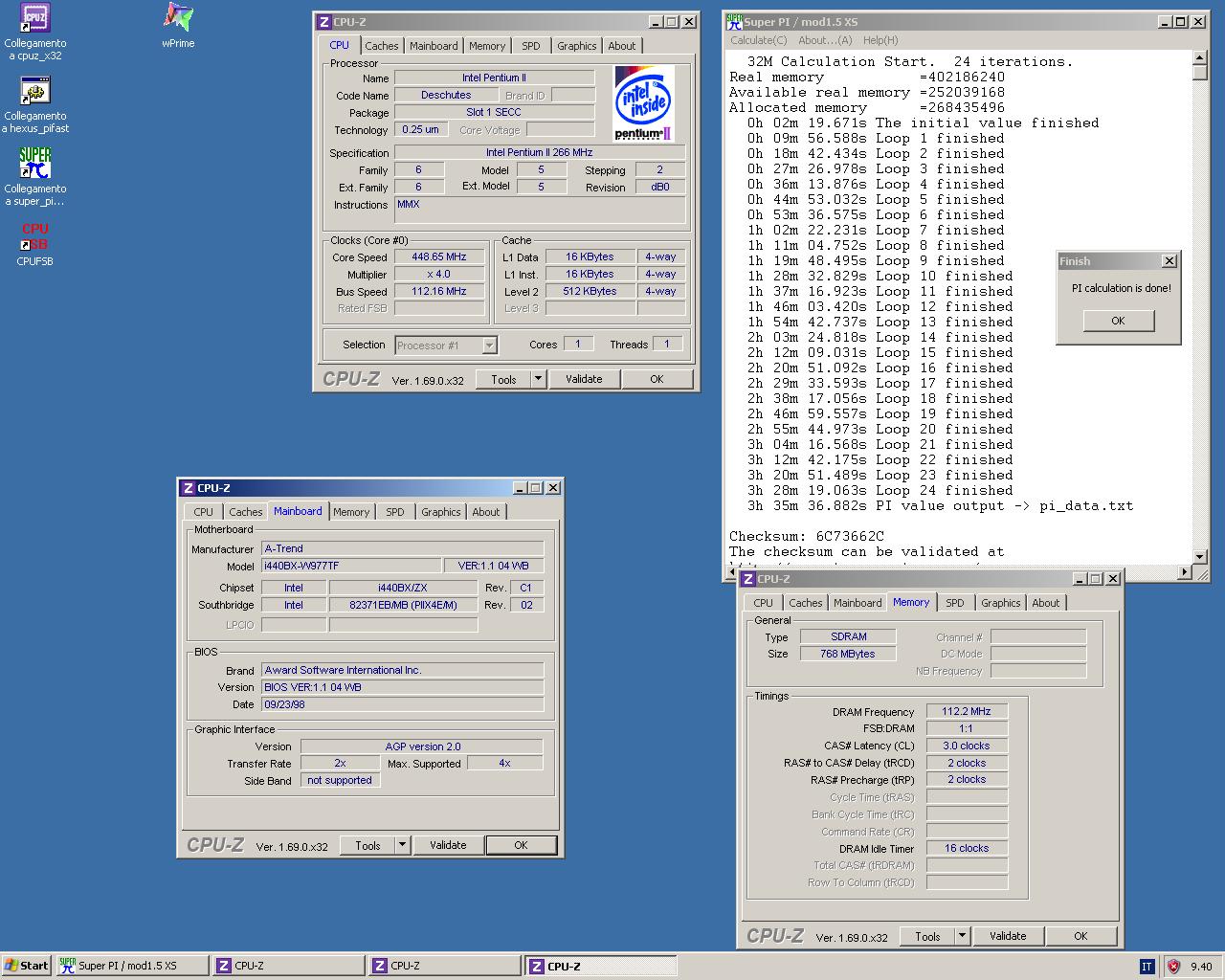Click OK in the Finish dialog
Screen dimensions: 1225x980
coord(1118,321)
